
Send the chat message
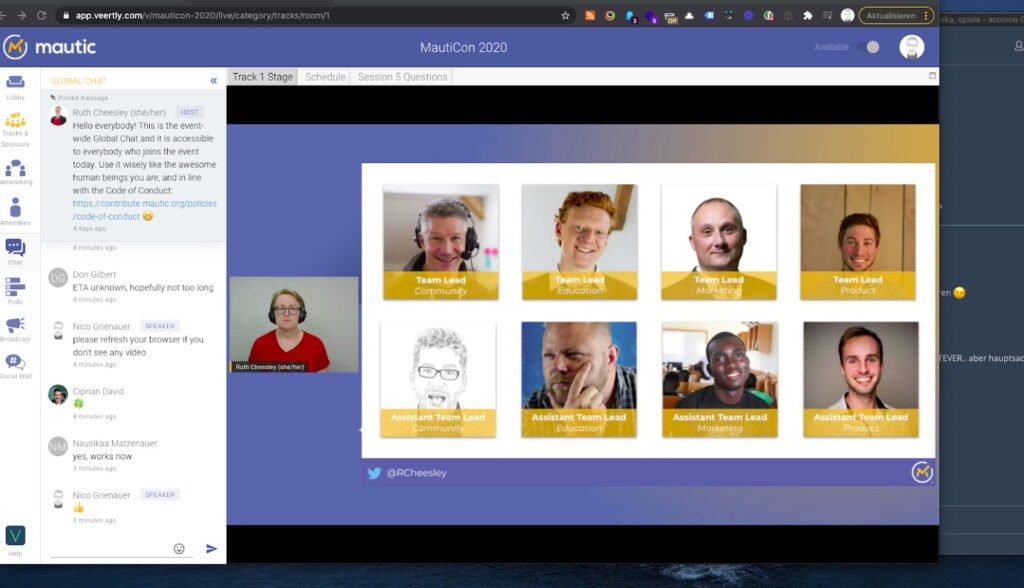pos(212,549)
